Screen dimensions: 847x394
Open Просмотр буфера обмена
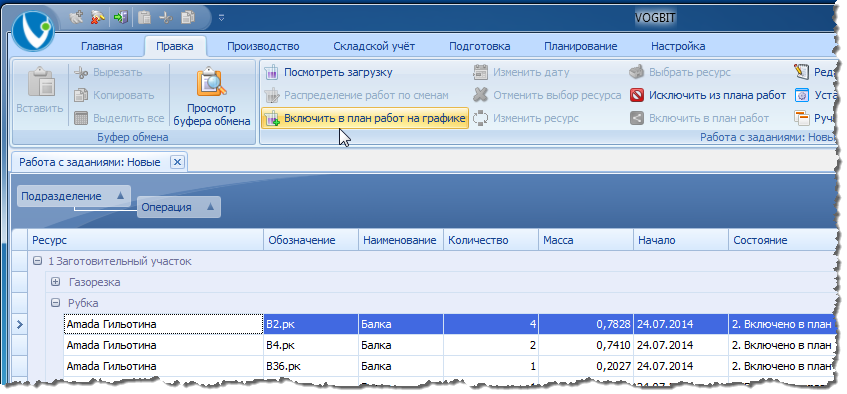point(212,96)
